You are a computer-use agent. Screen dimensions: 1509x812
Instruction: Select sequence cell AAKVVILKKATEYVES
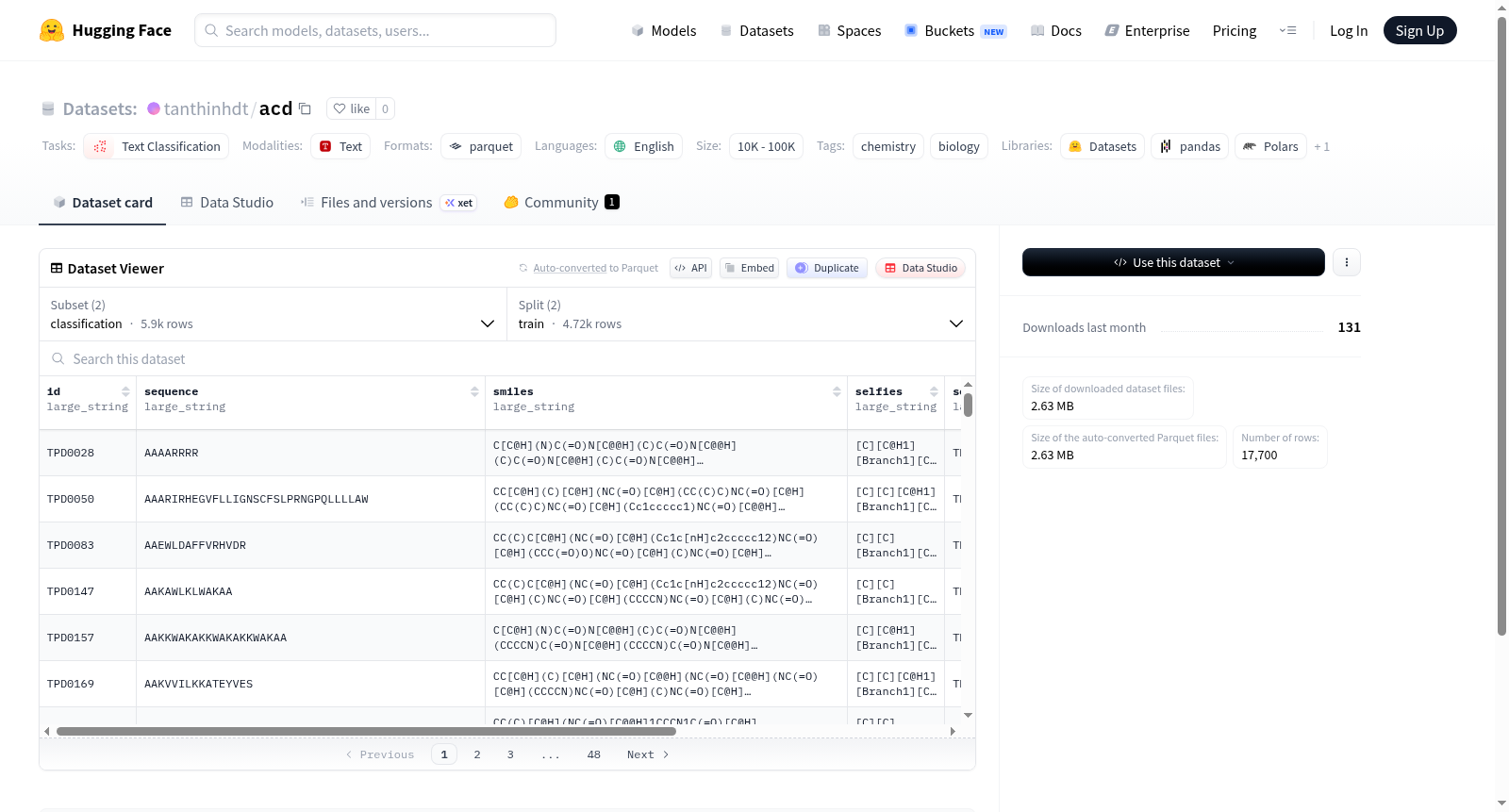click(x=311, y=684)
